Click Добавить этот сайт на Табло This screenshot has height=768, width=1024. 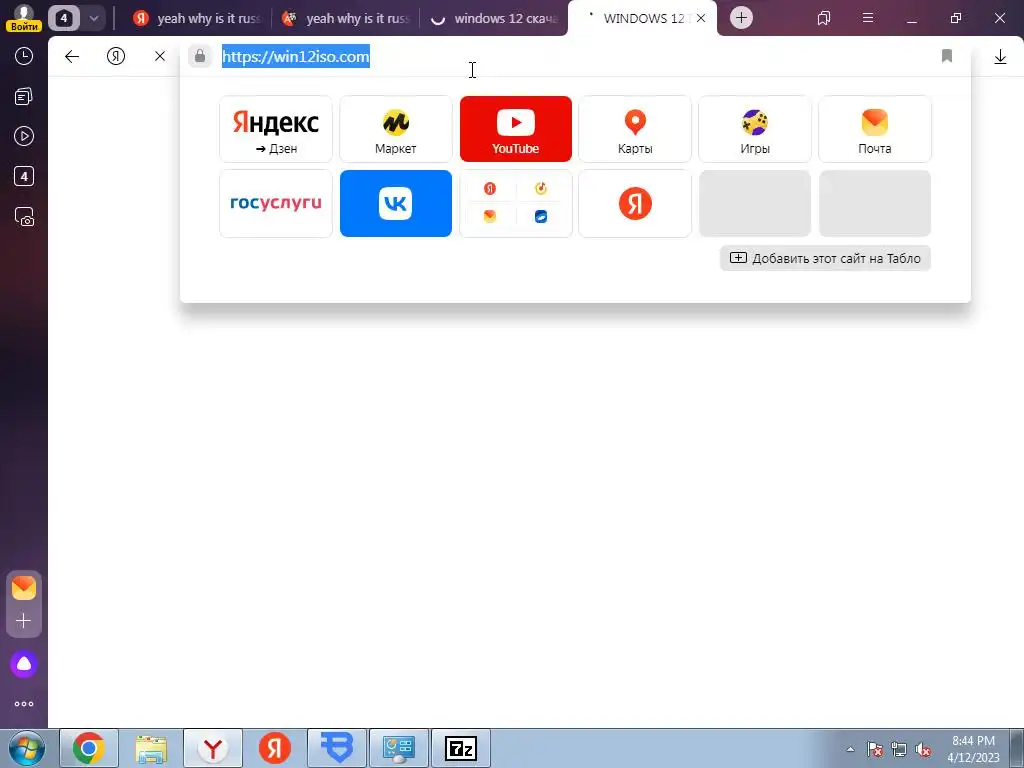[825, 258]
